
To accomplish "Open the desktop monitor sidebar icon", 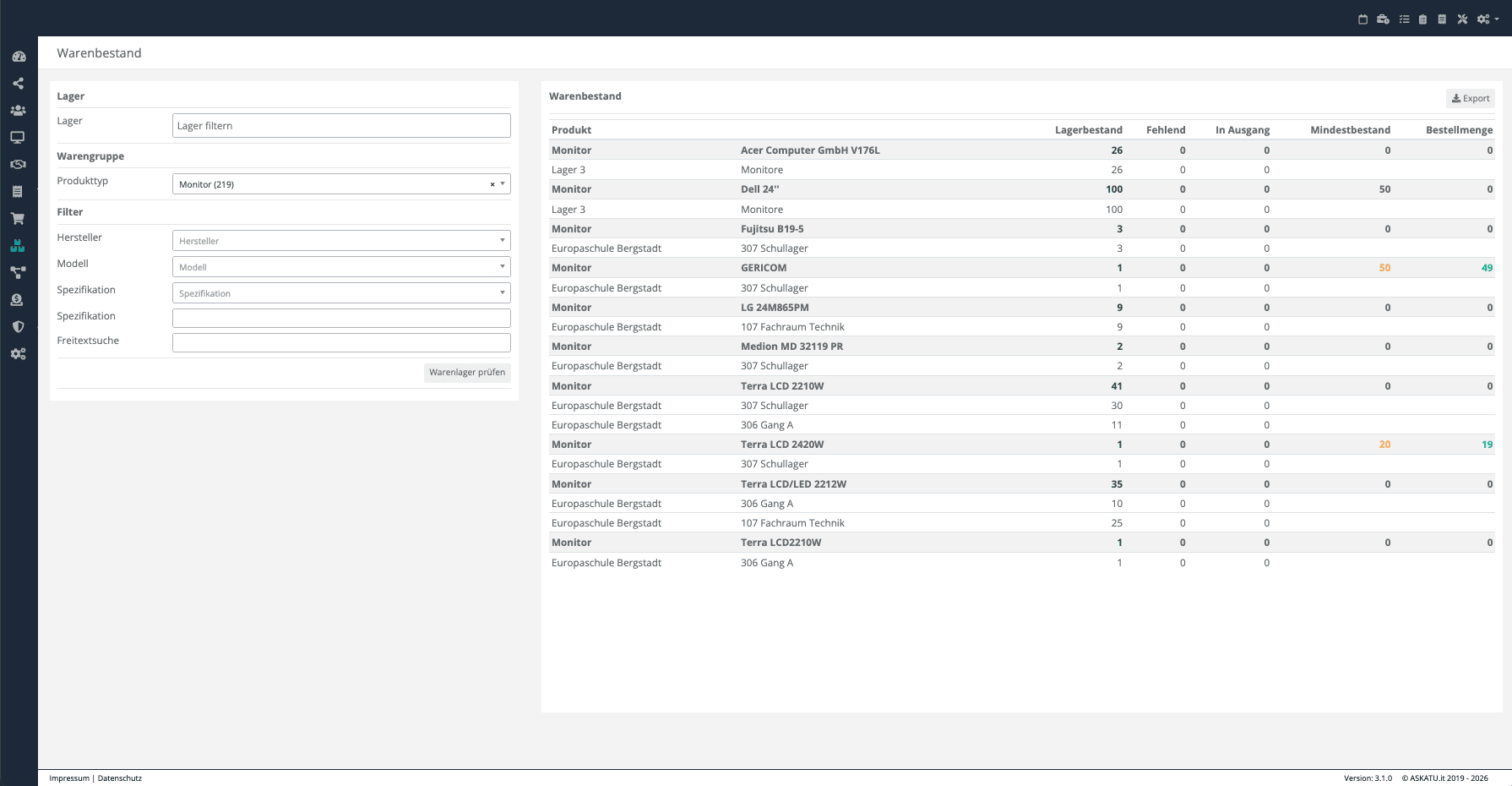I will pyautogui.click(x=19, y=138).
